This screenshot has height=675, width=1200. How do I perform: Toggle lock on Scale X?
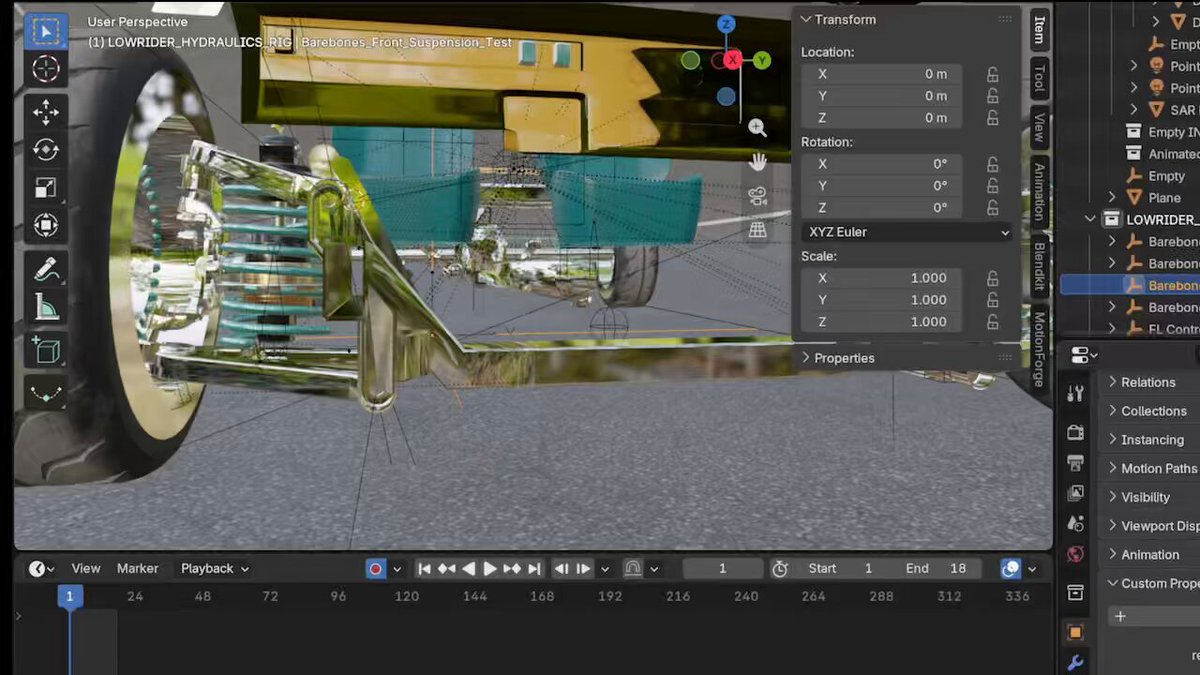993,278
